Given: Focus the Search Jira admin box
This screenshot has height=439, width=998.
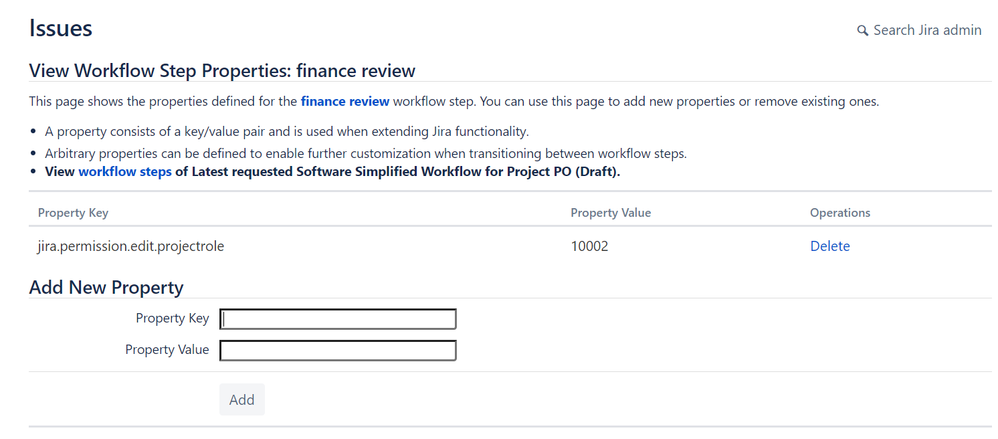Looking at the screenshot, I should click(x=927, y=30).
